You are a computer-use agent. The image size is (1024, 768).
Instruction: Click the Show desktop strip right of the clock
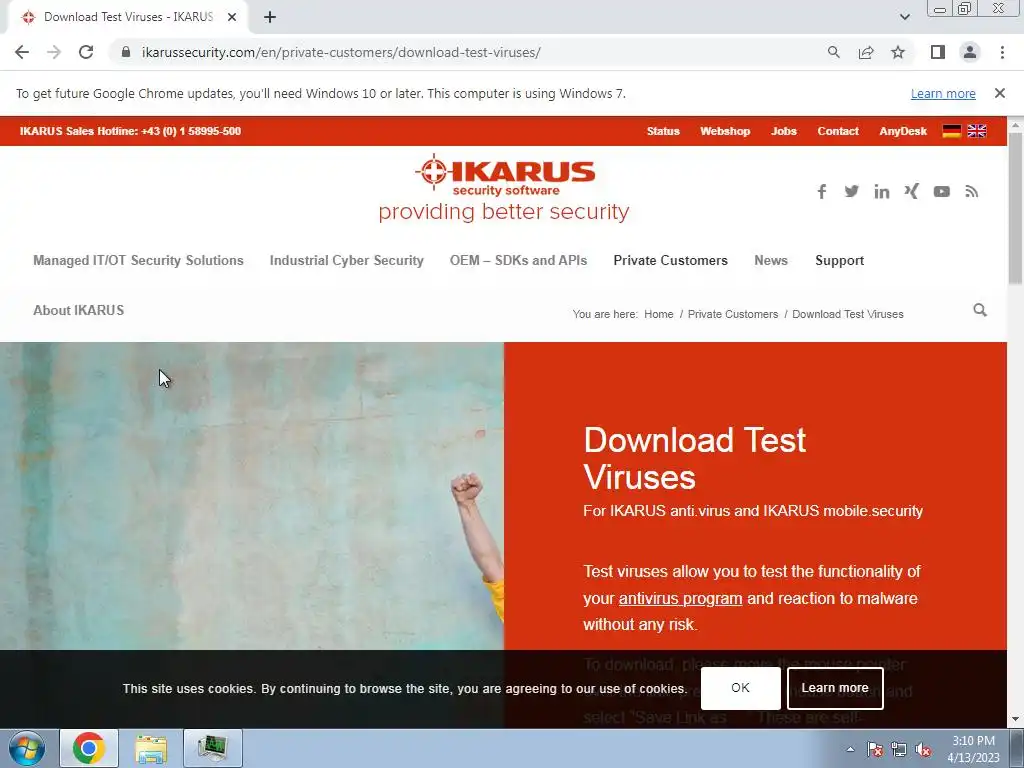(1017, 748)
